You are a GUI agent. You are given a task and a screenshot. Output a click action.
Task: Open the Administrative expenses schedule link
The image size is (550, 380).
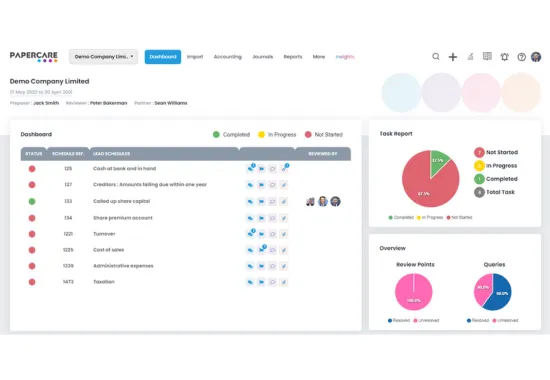123,266
